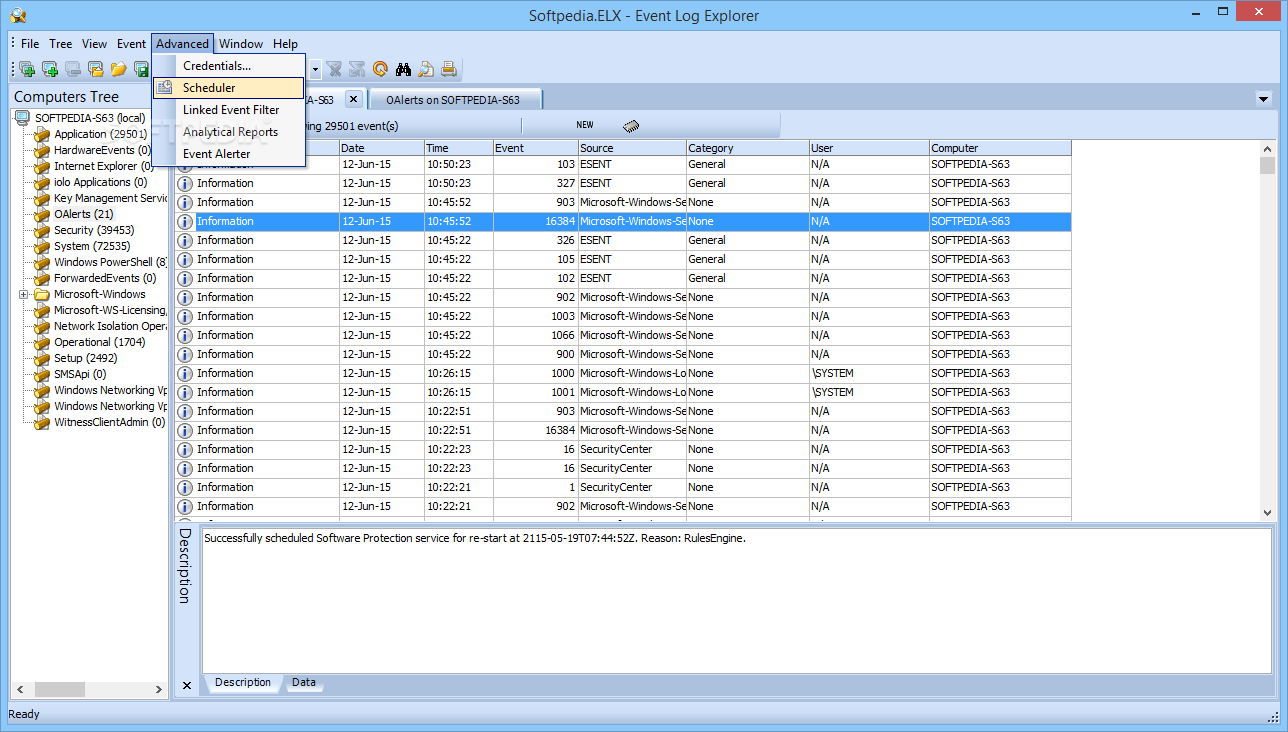
Task: Click the log icon beside System (72535)
Action: pyautogui.click(x=41, y=247)
